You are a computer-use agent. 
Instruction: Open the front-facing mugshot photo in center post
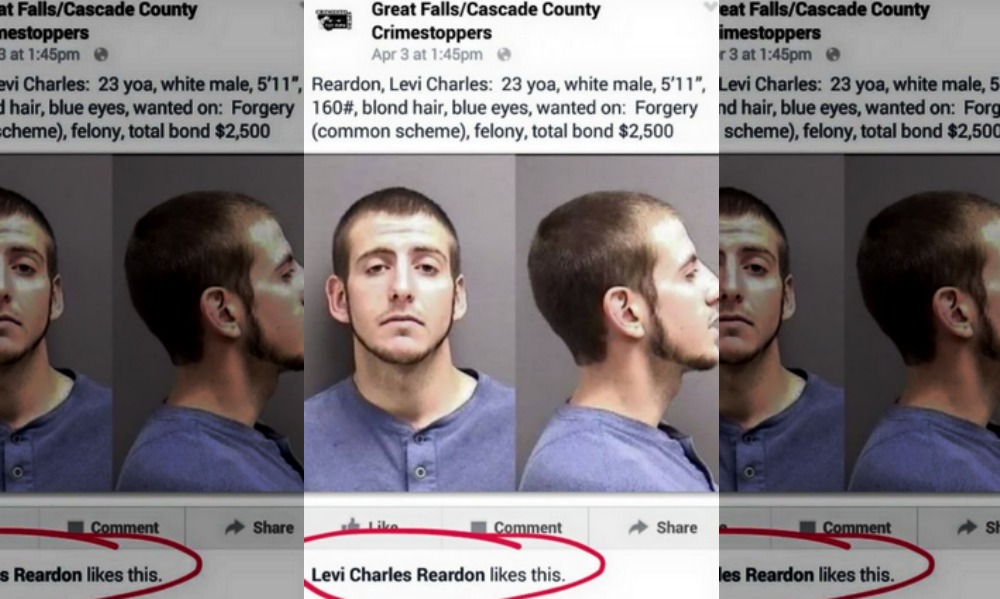point(409,323)
